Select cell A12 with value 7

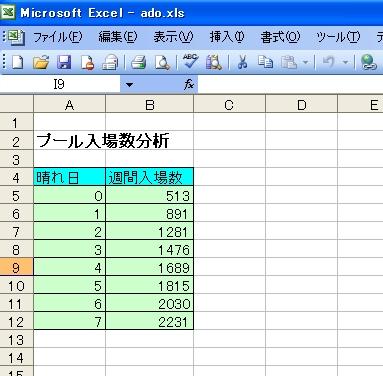[x=69, y=322]
